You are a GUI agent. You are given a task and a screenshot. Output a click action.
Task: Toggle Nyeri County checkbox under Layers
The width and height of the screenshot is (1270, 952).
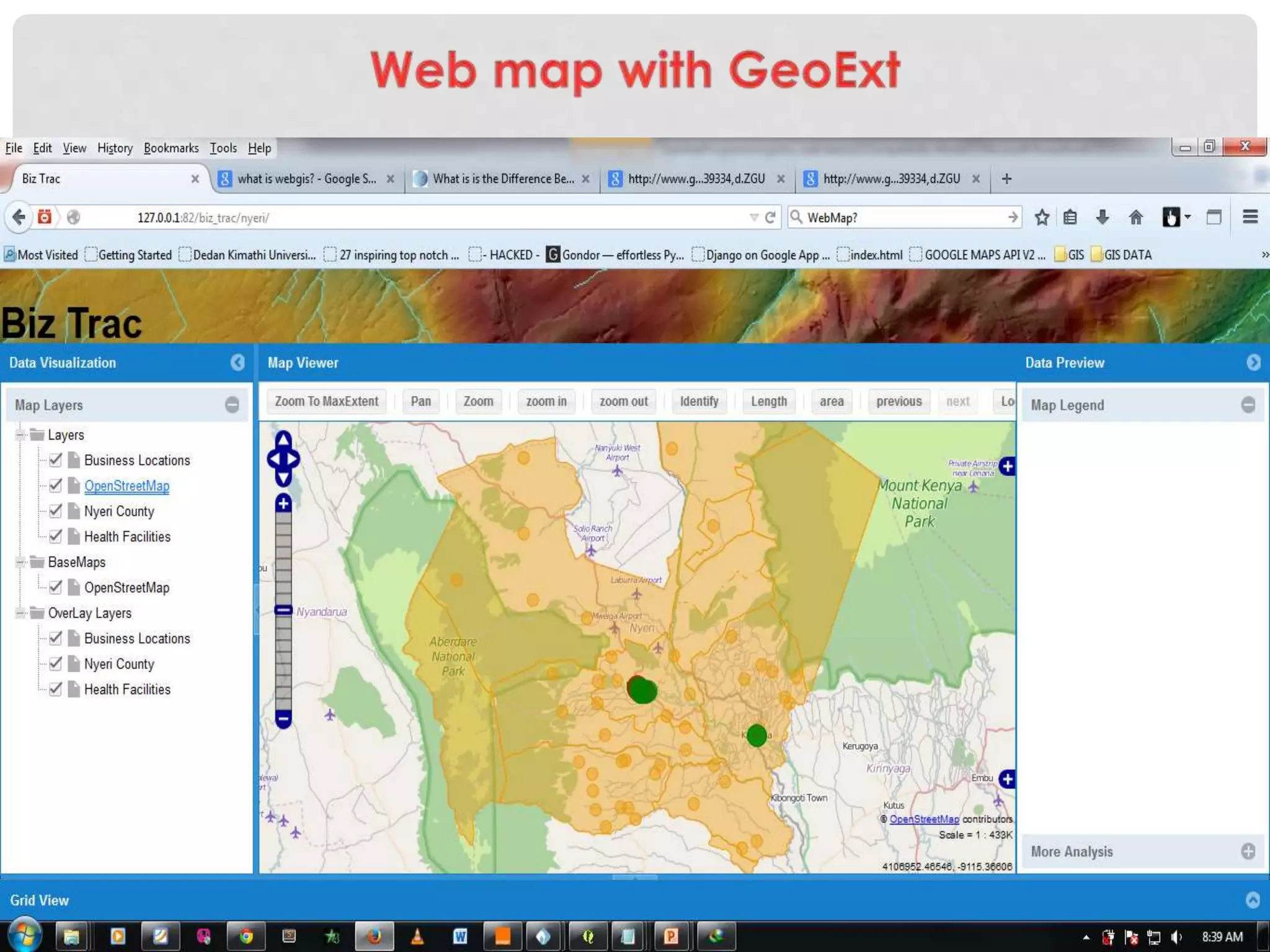pos(55,511)
